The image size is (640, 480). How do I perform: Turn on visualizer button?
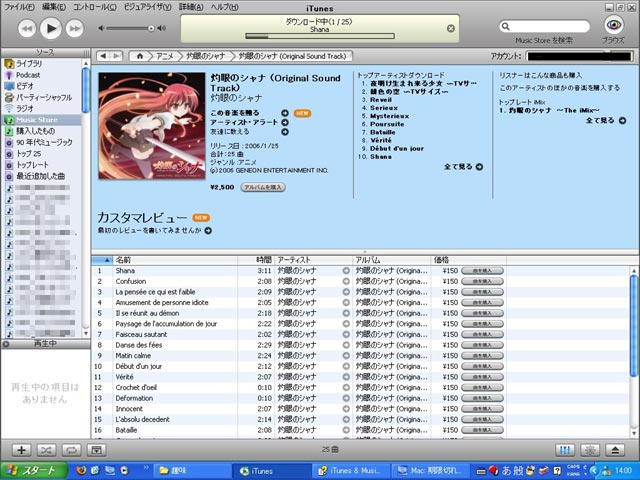tap(590, 450)
